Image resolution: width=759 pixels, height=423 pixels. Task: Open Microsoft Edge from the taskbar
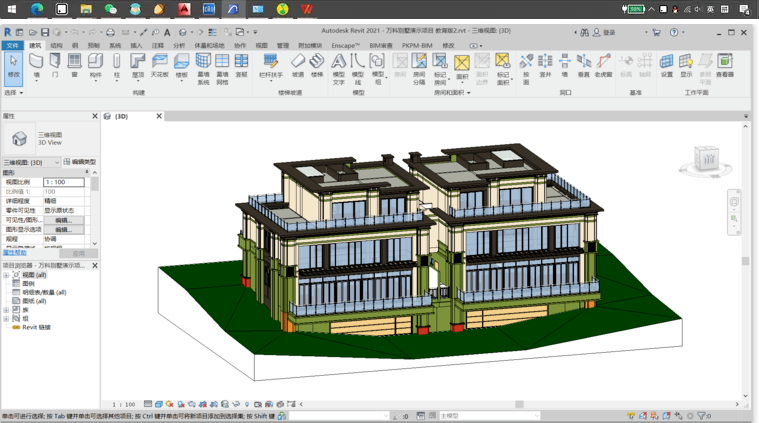pos(37,9)
